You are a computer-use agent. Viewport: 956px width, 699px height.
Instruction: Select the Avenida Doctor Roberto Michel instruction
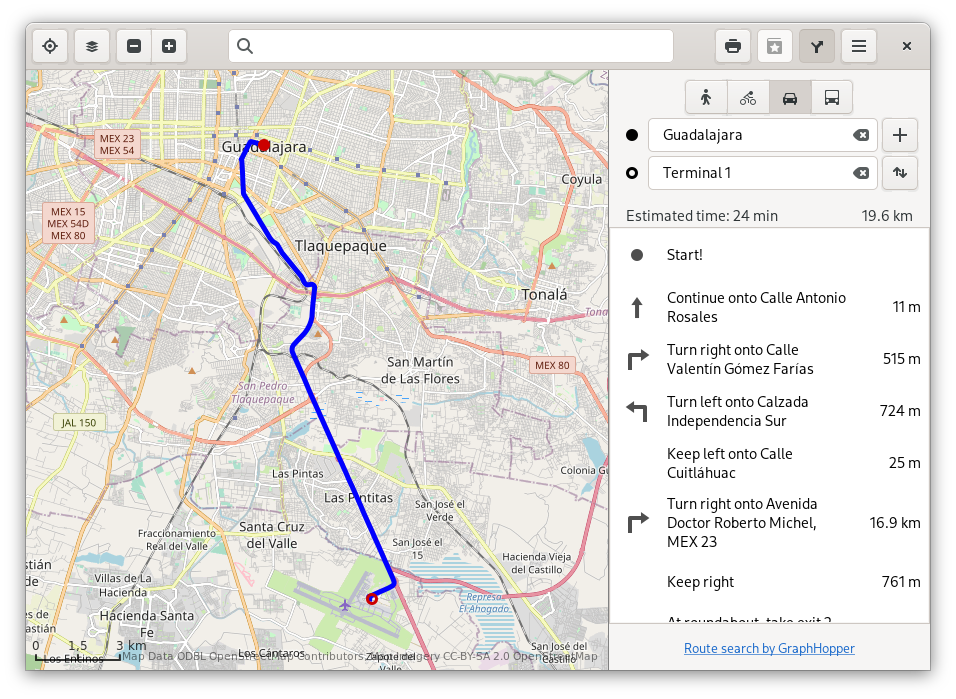click(x=769, y=523)
